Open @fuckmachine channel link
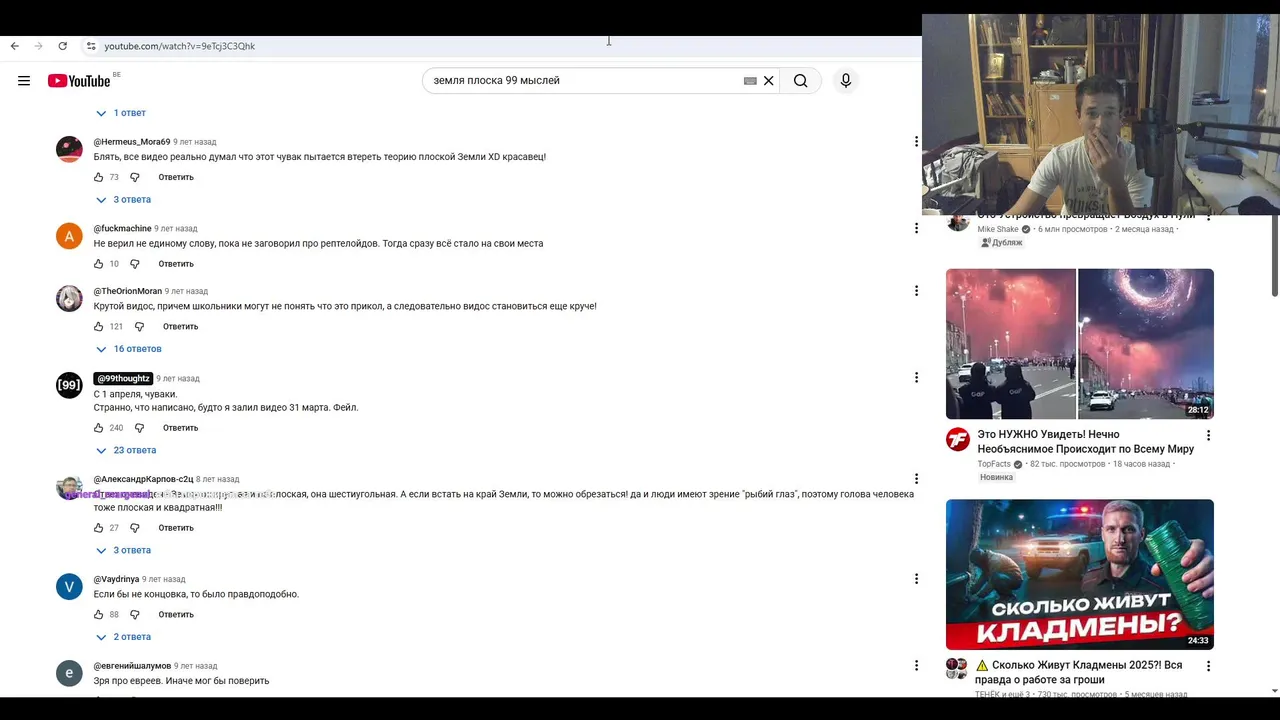This screenshot has height=720, width=1280. (x=123, y=229)
